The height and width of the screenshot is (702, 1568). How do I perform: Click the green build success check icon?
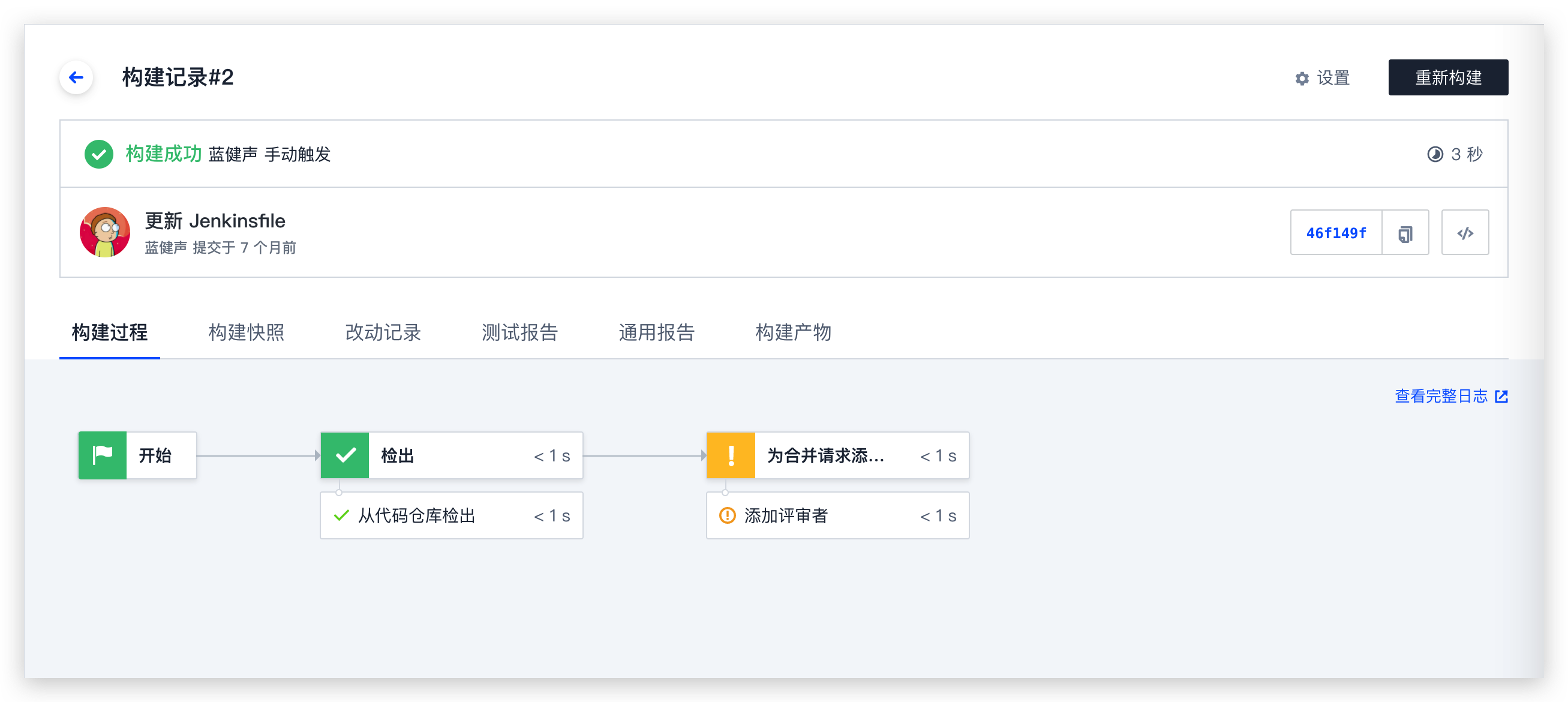98,154
